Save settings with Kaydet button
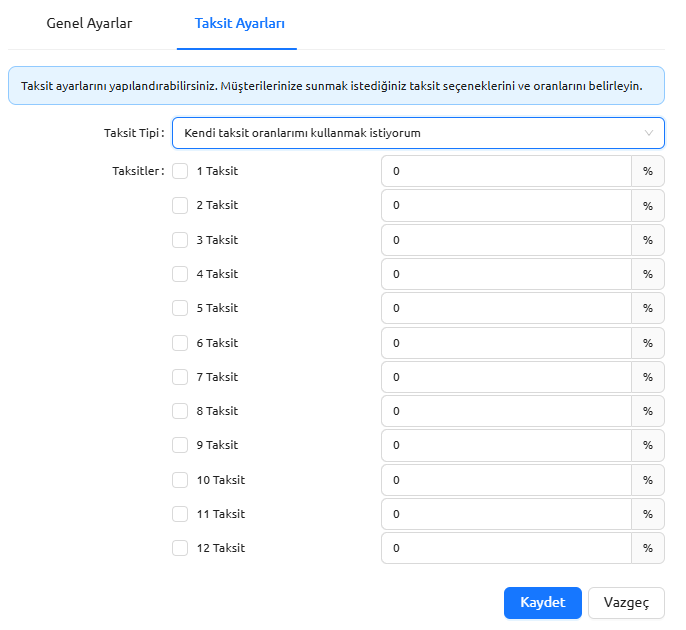The image size is (686, 630). pos(542,603)
